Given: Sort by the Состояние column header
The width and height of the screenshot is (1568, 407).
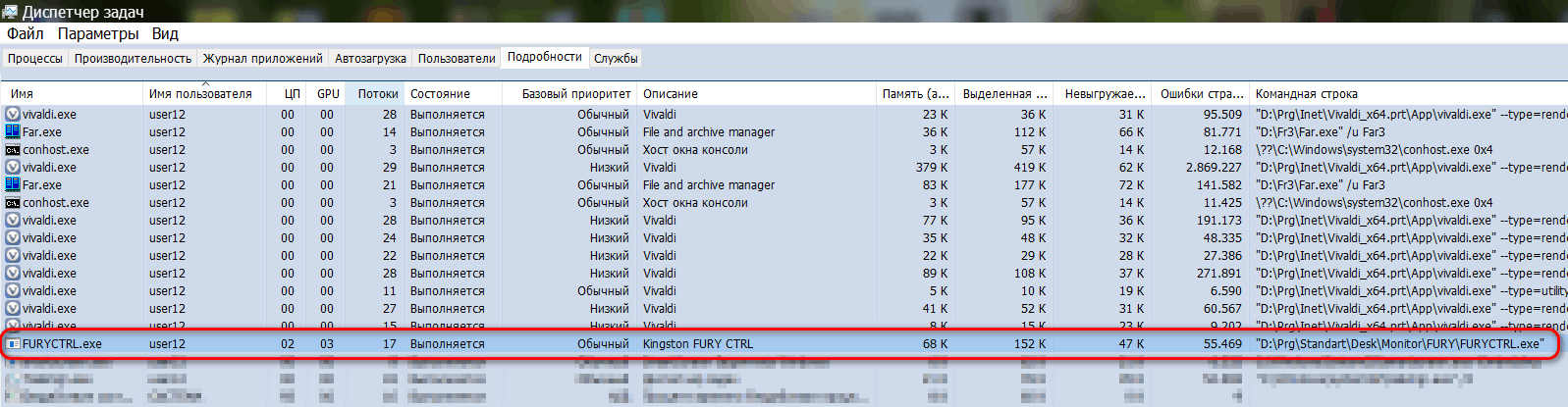Looking at the screenshot, I should (x=452, y=94).
